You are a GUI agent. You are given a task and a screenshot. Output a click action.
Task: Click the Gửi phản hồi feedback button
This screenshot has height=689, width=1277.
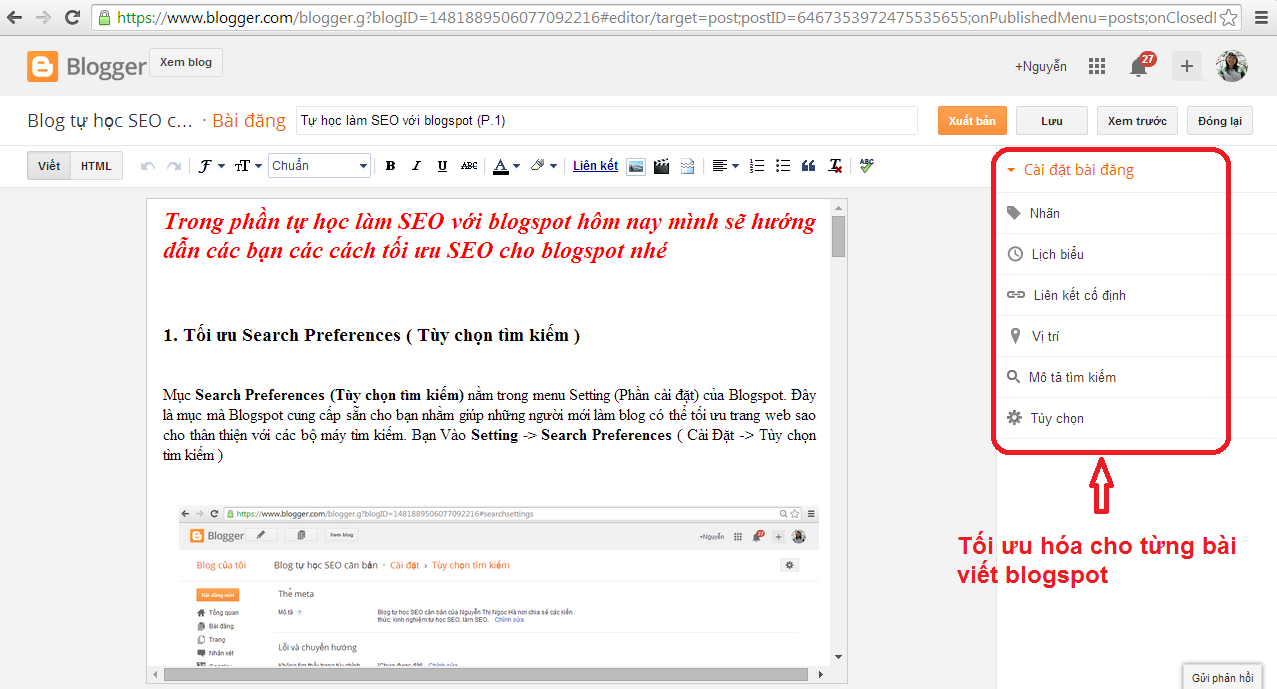point(1222,677)
